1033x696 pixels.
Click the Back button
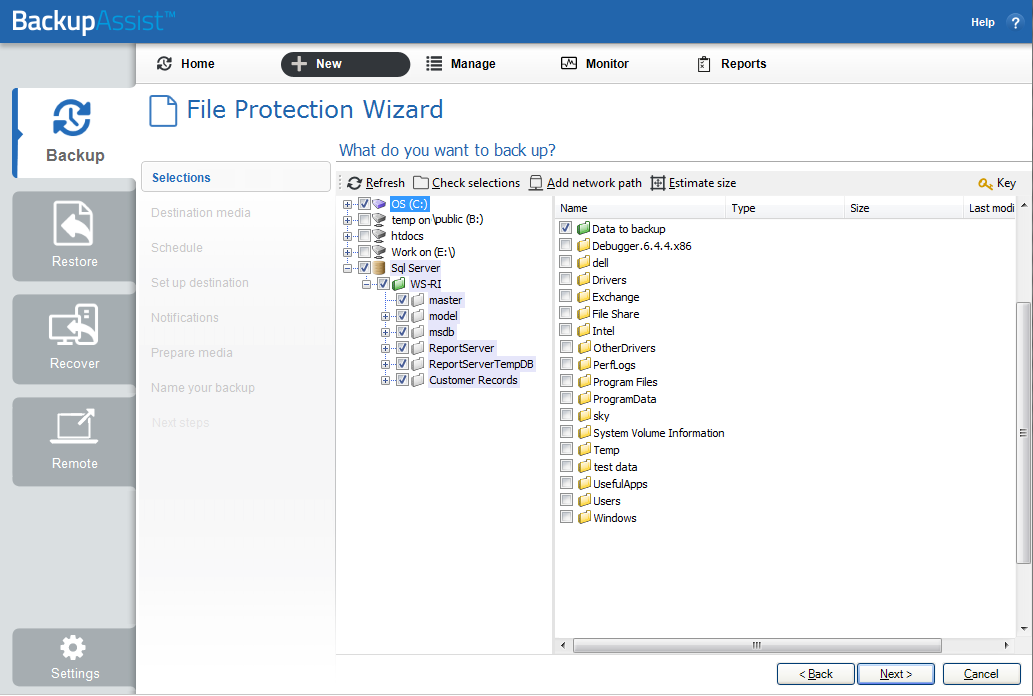816,674
